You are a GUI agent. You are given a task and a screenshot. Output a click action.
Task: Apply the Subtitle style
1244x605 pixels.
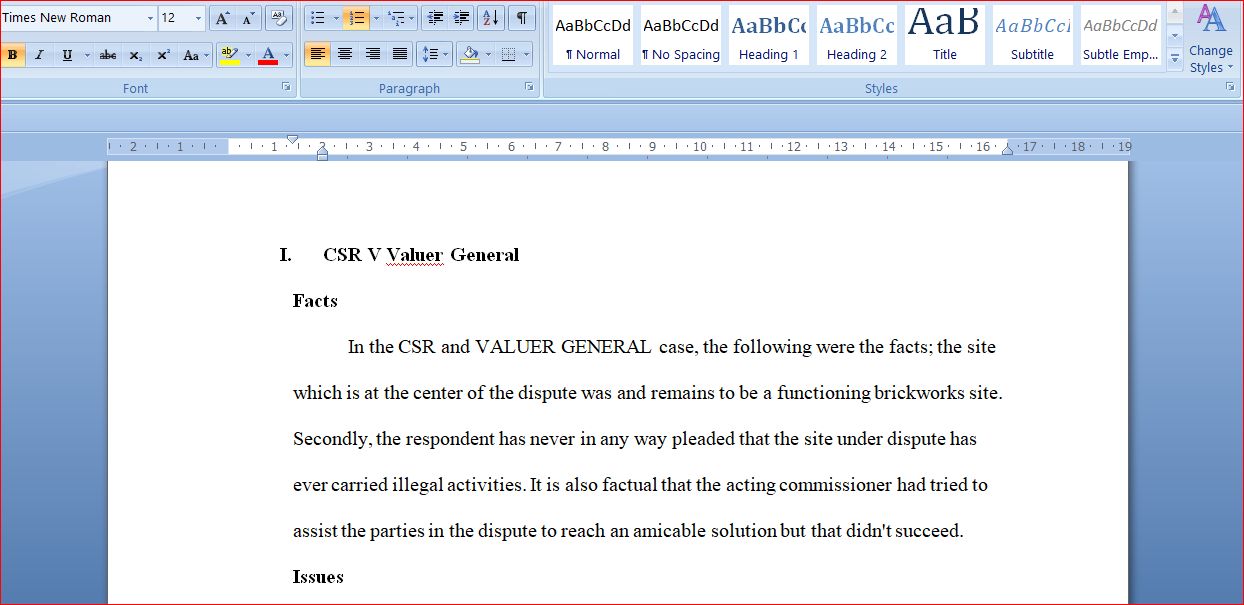point(1033,36)
